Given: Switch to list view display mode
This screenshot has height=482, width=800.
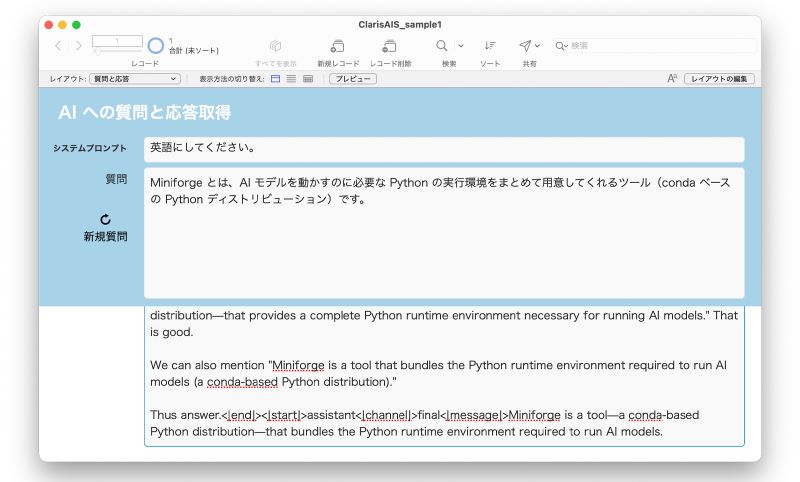Looking at the screenshot, I should [291, 79].
